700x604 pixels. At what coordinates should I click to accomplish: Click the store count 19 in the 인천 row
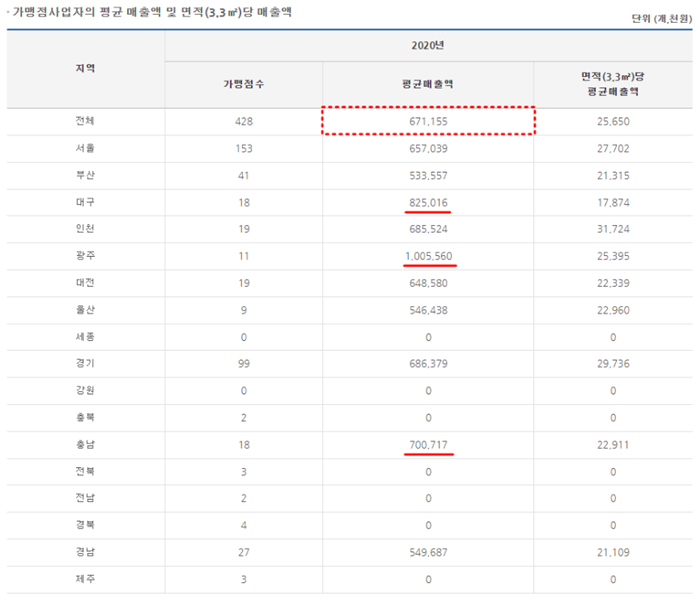pos(244,229)
